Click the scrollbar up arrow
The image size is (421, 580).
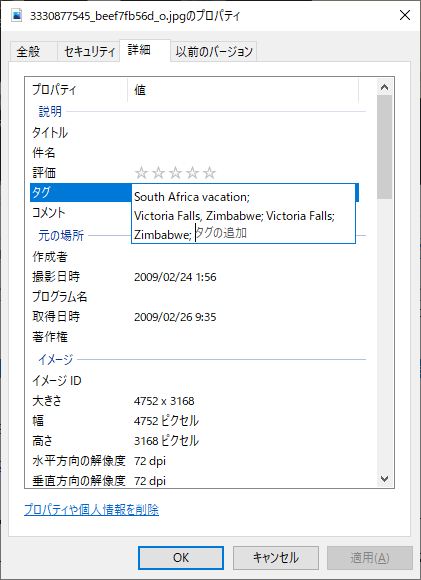tap(384, 87)
